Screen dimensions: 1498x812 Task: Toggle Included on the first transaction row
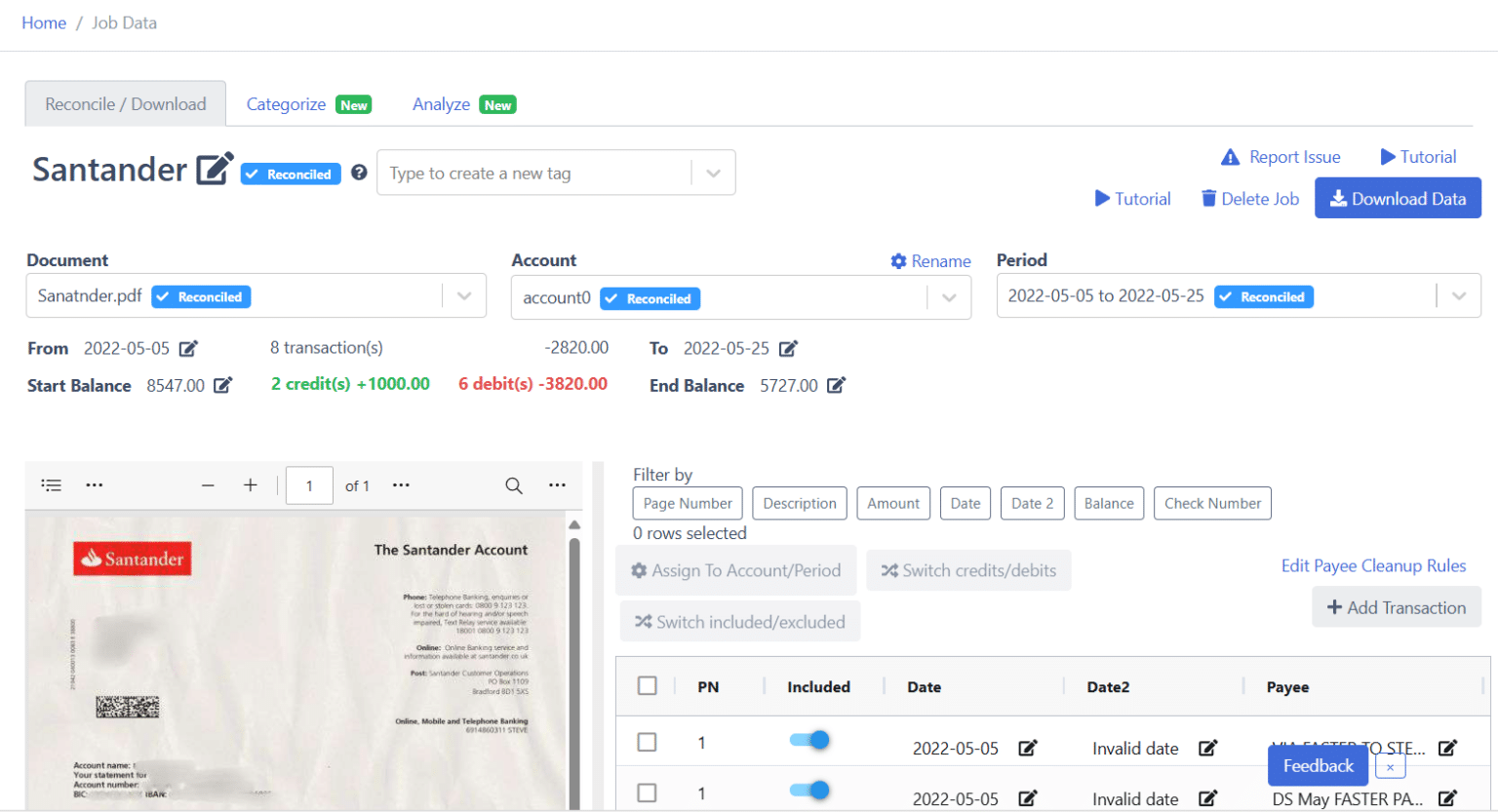pos(809,740)
